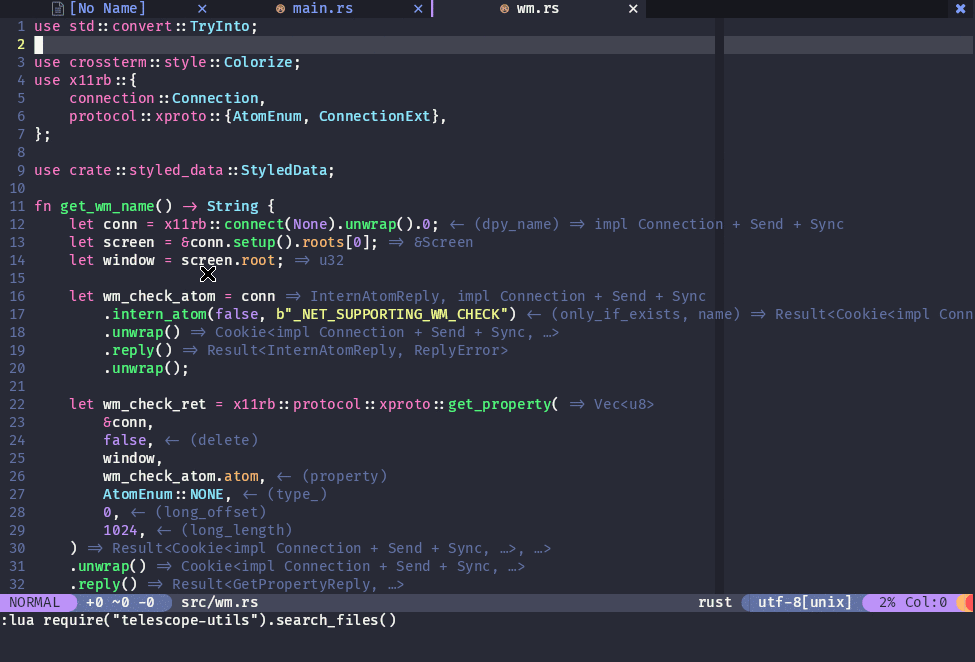Click the '(long_length)' parameter hint

(x=237, y=531)
